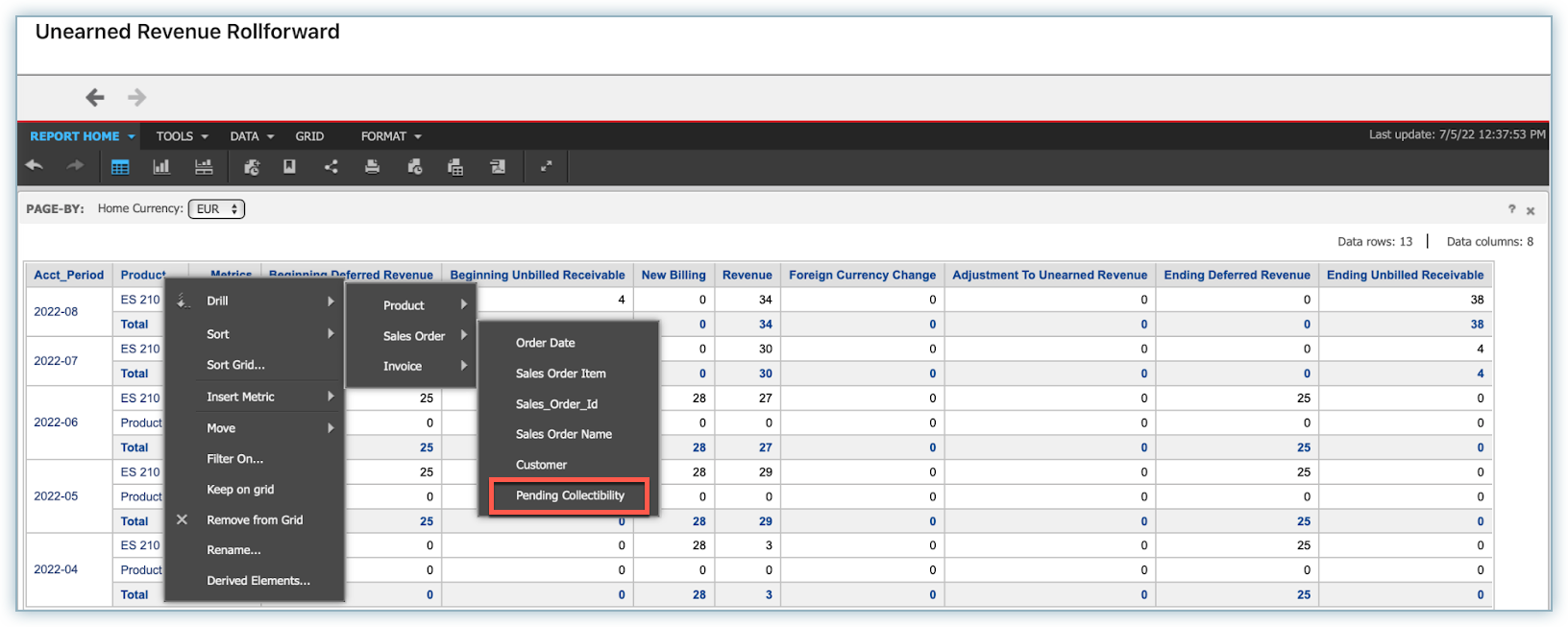
Task: Click the large back arrow below title
Action: pos(94,97)
